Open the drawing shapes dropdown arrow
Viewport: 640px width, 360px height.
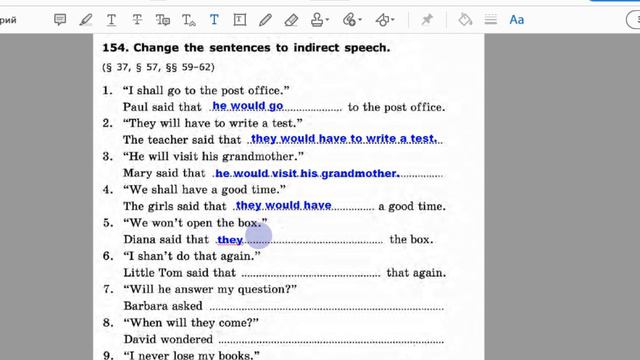(x=393, y=20)
